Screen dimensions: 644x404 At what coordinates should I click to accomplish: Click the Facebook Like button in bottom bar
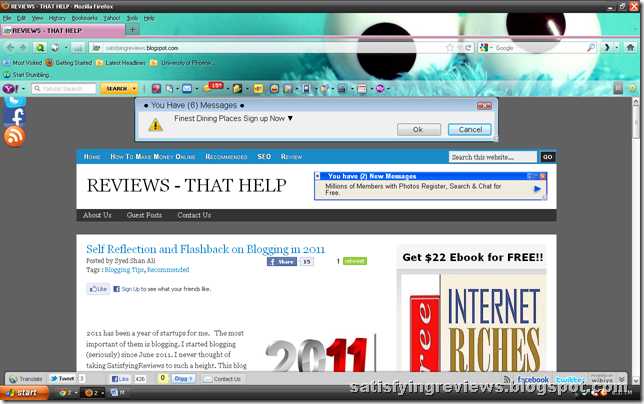(120, 379)
